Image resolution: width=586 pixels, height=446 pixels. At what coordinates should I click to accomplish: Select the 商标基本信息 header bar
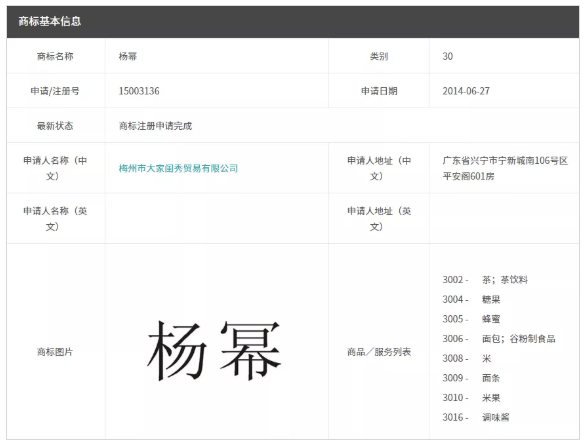pos(293,22)
